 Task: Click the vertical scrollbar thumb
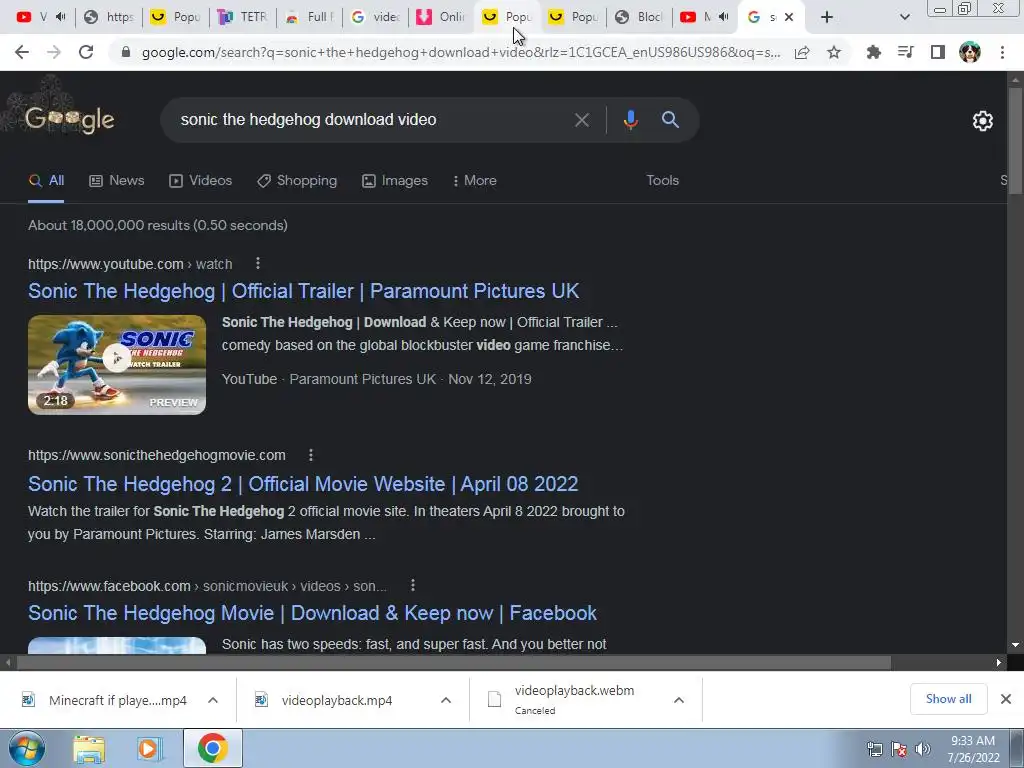coord(1015,142)
